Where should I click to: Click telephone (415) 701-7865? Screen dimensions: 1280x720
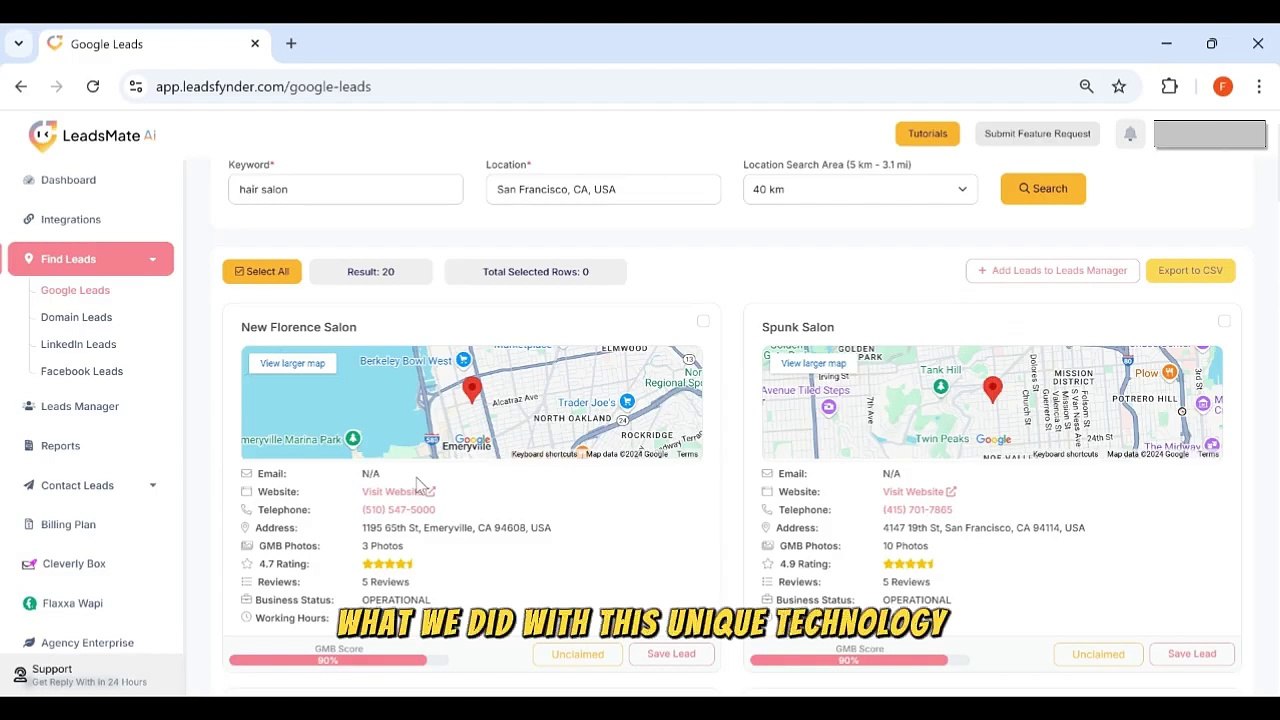pos(917,510)
